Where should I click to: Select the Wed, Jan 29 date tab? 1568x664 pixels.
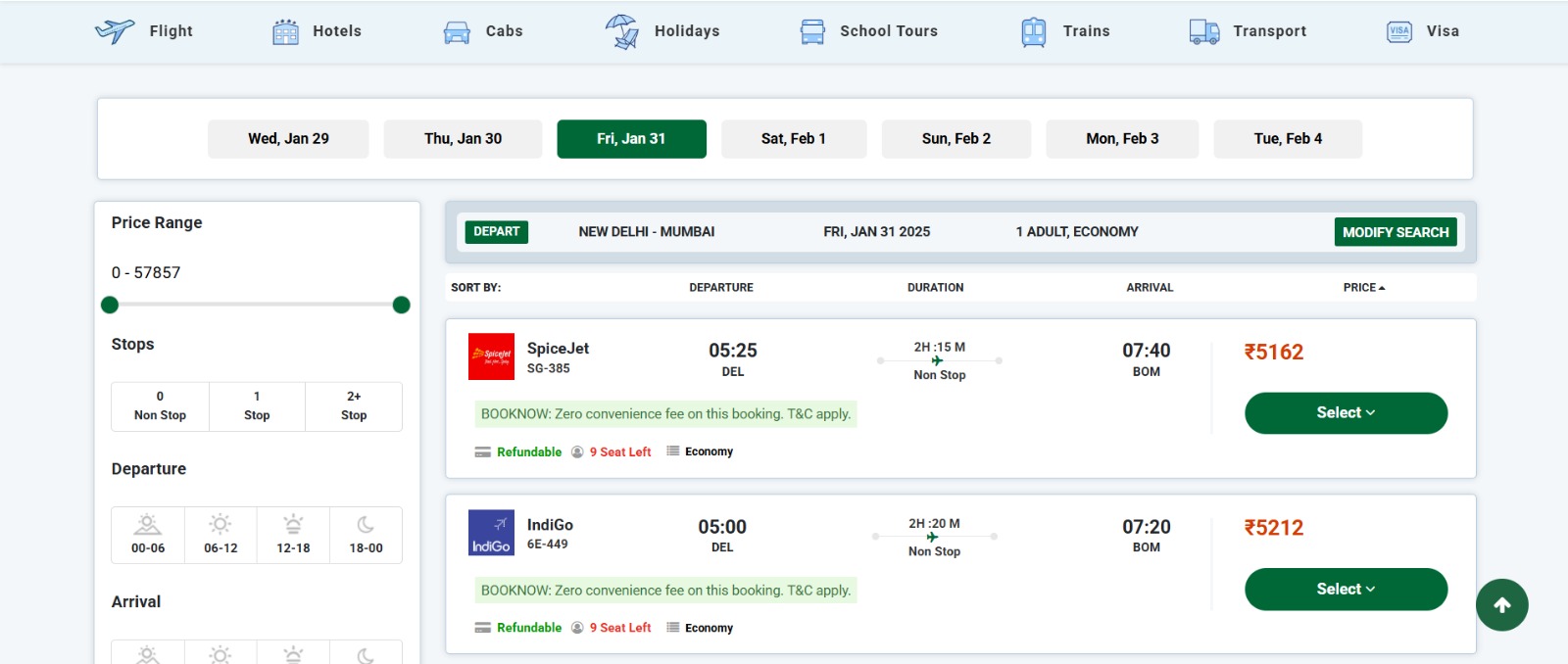[288, 139]
